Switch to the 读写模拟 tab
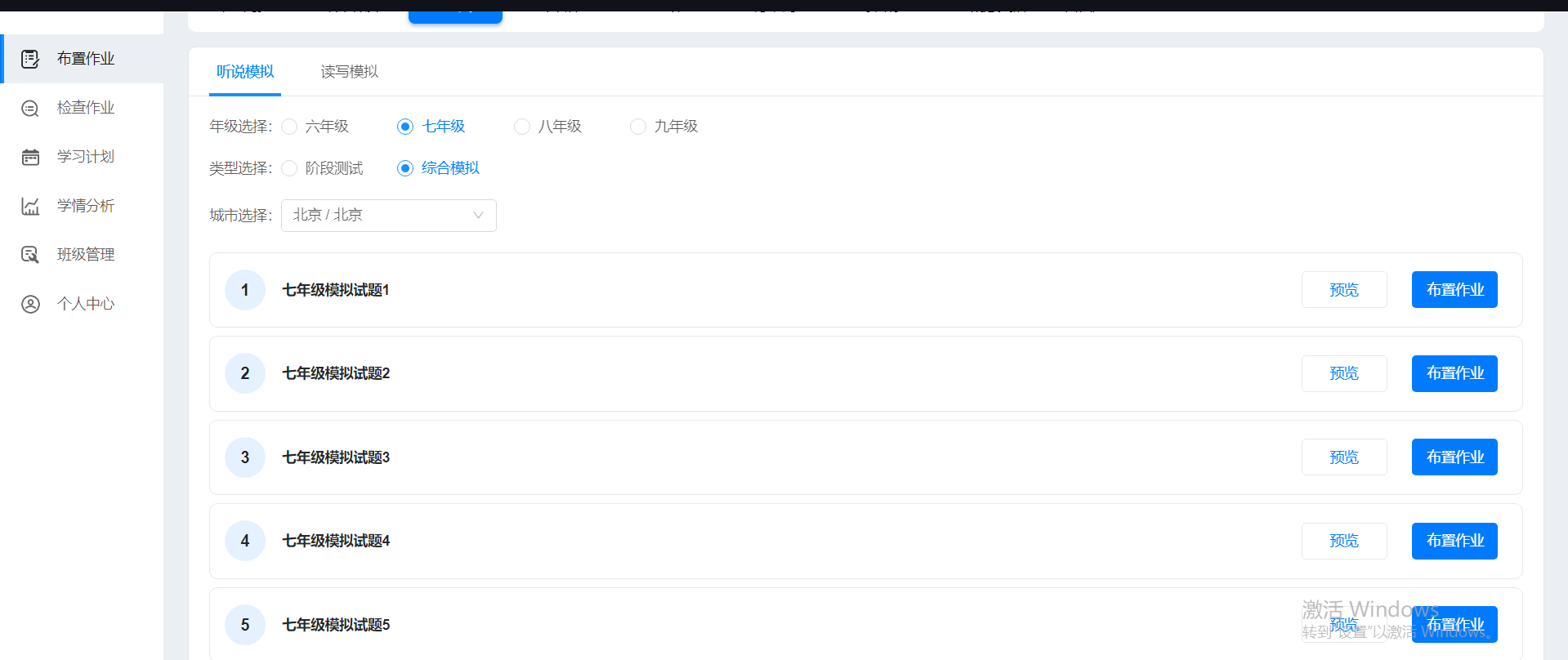Viewport: 1568px width, 660px height. tap(349, 72)
